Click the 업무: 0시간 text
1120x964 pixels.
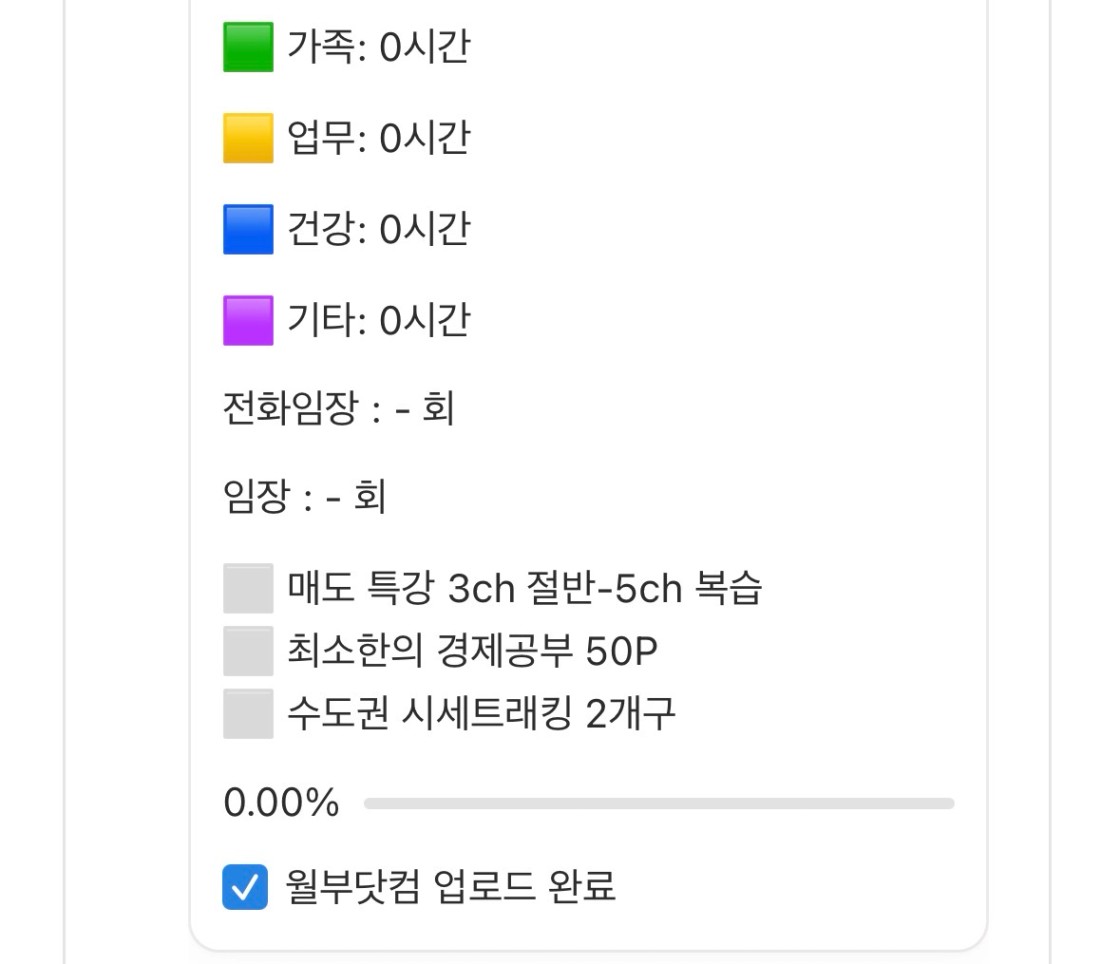[378, 138]
